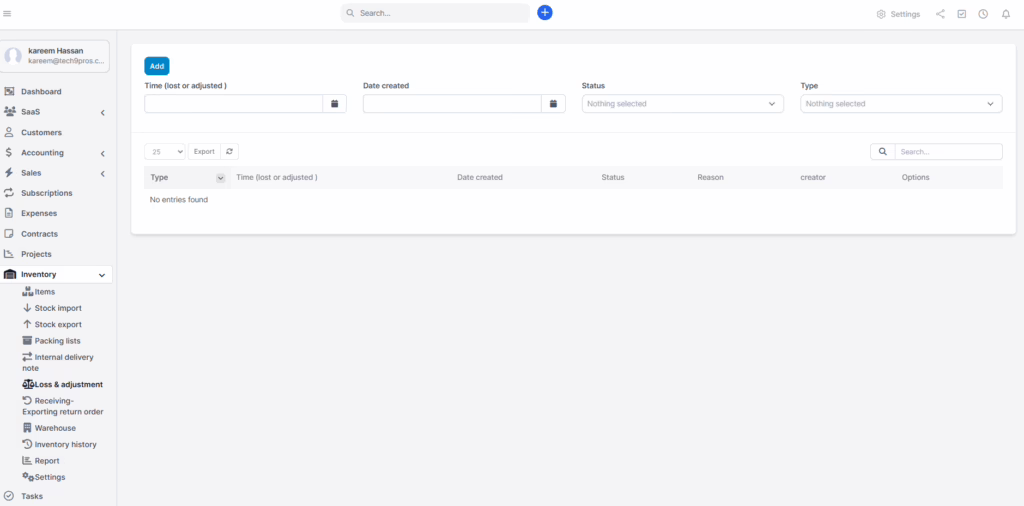Open the notifications bell icon
Screen dimensions: 1024x506
tap(1005, 14)
